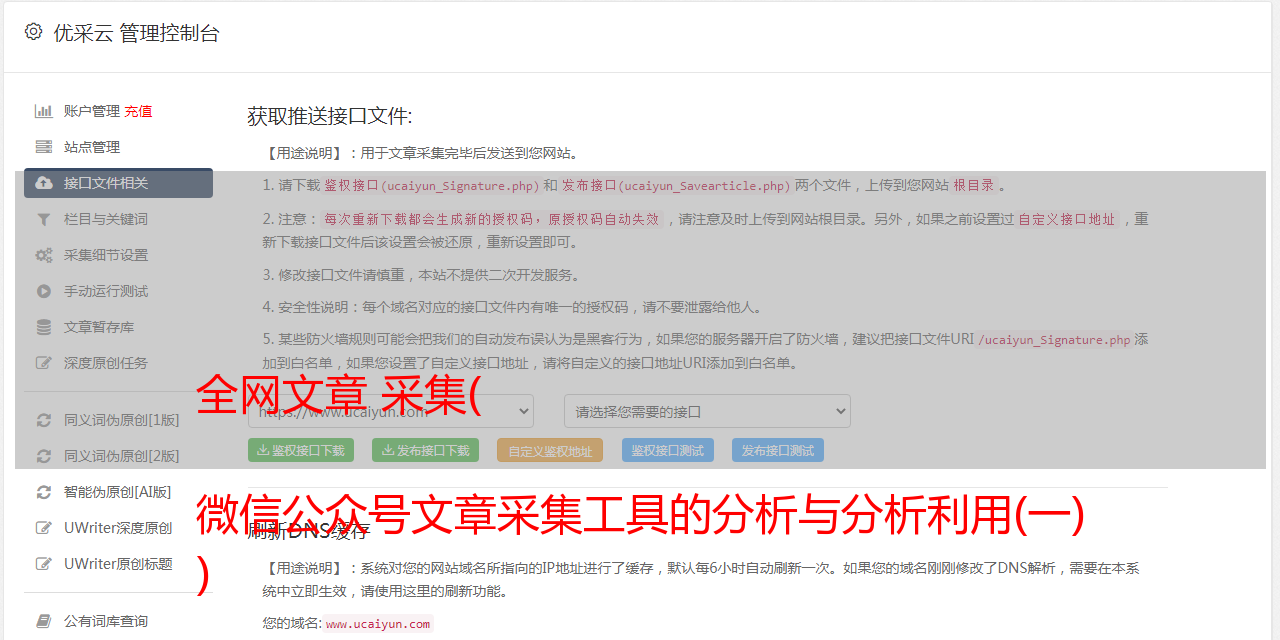Click the edit icon for 深度原创任务
Viewport: 1280px width, 640px height.
coord(44,363)
